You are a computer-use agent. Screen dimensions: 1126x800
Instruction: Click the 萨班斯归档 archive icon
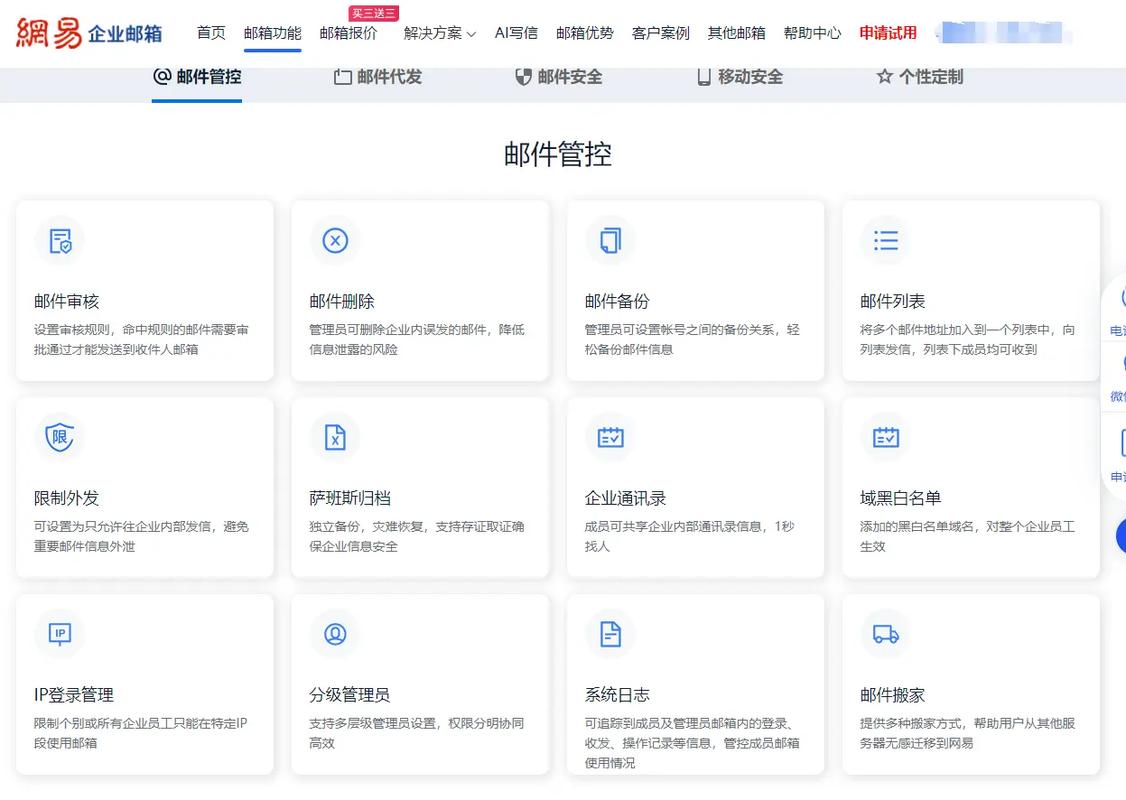(334, 437)
